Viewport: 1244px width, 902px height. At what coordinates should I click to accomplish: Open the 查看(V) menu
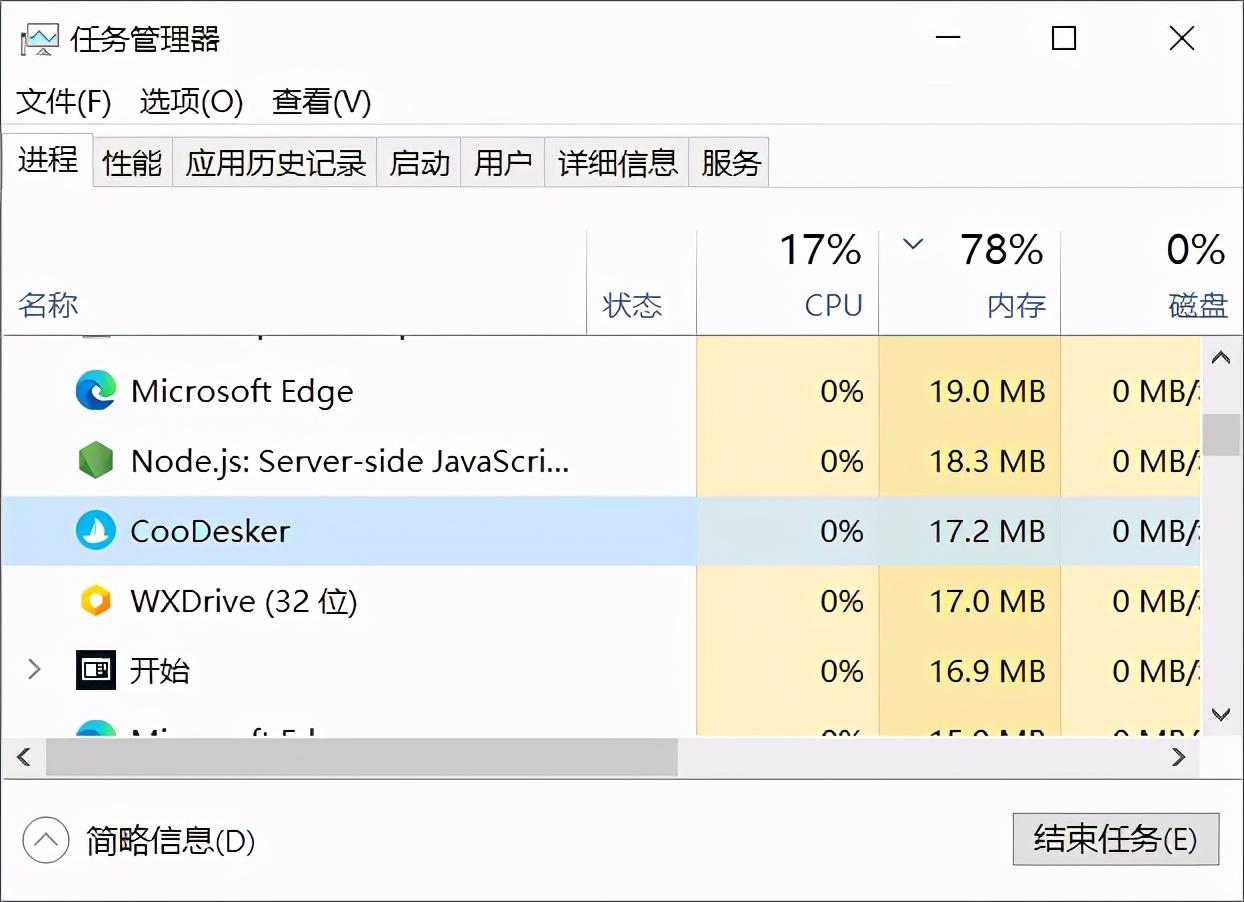click(320, 102)
